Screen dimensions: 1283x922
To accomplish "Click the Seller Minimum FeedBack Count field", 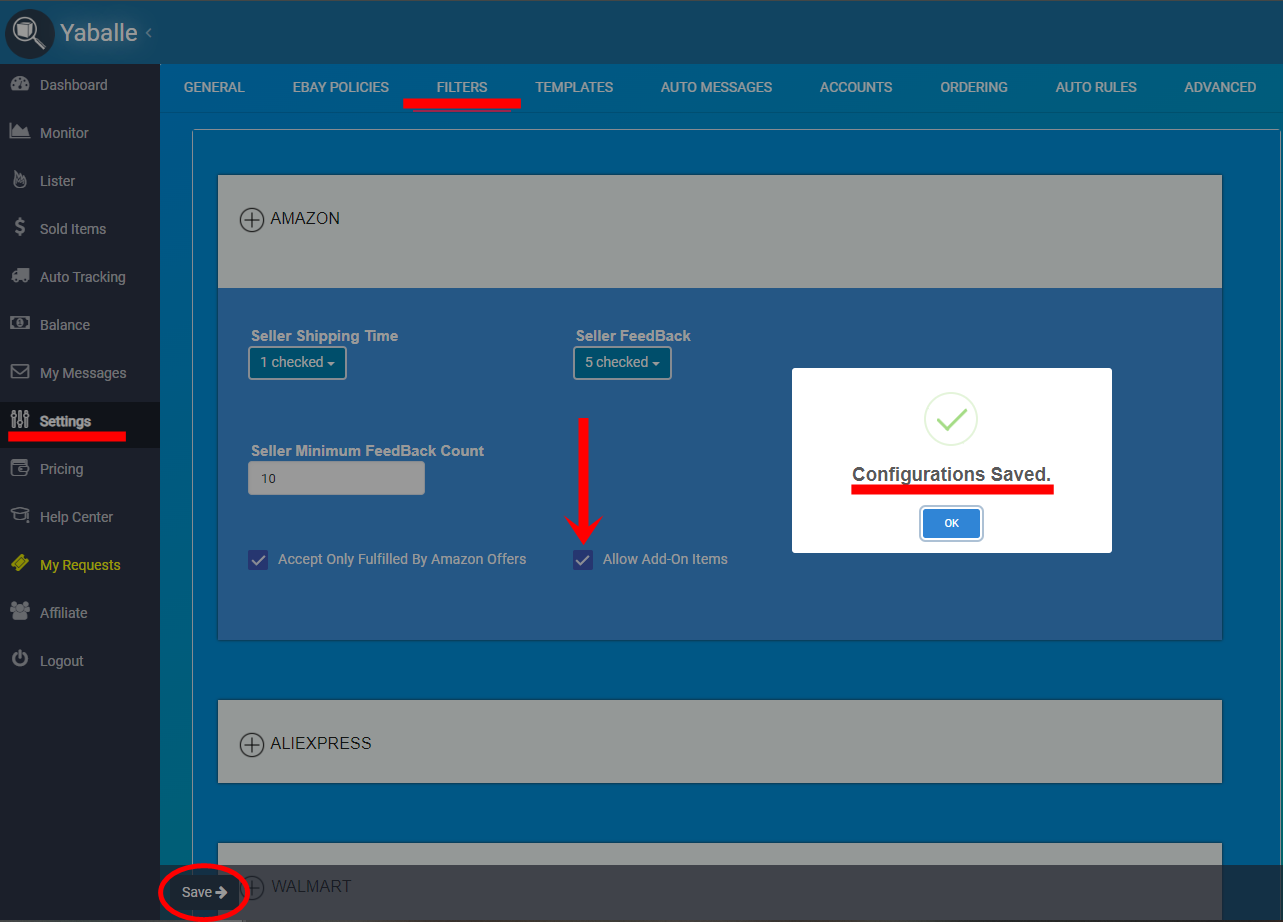I will [336, 478].
